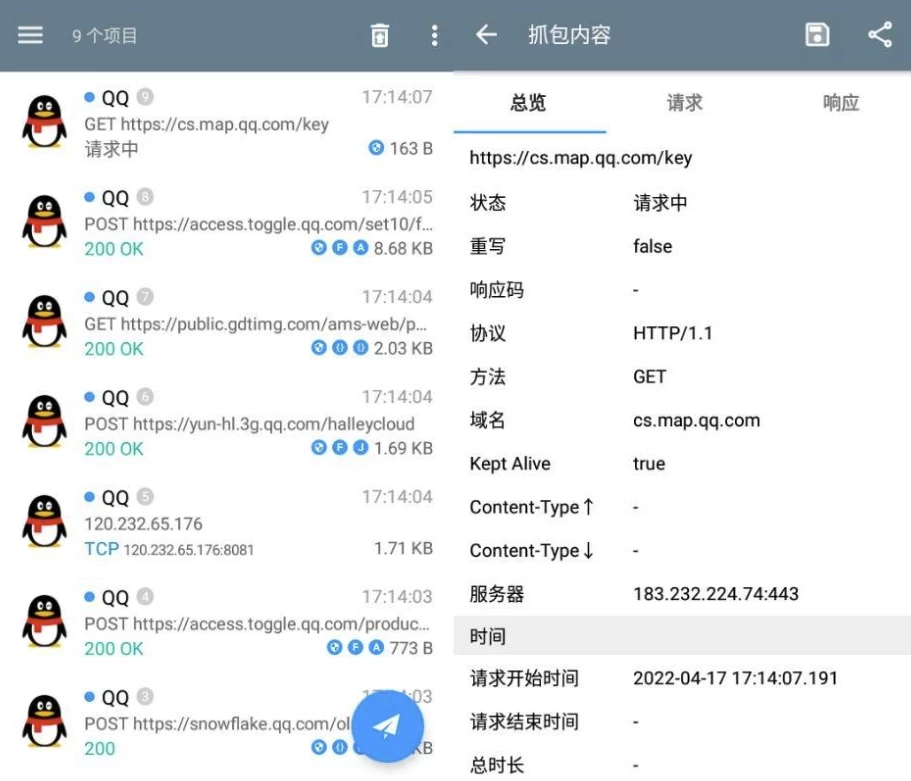This screenshot has height=781, width=911.
Task: Select the 总览 overview tab
Action: [528, 103]
